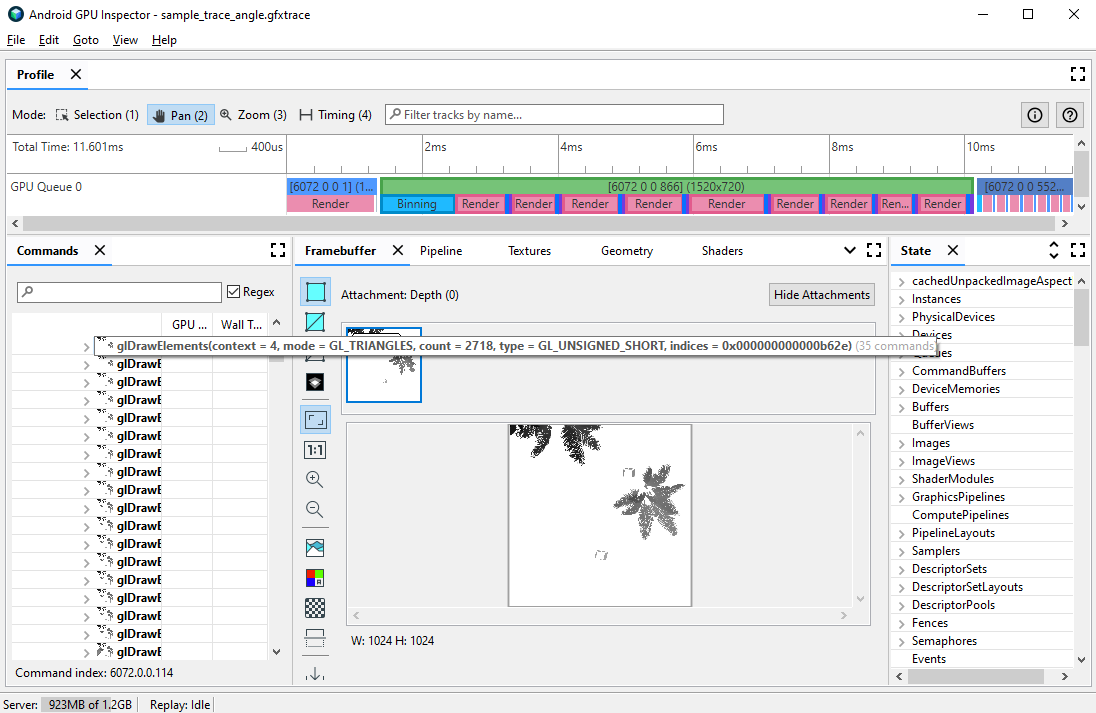1096x713 pixels.
Task: Zoom out using the magnifier icon
Action: coord(315,509)
